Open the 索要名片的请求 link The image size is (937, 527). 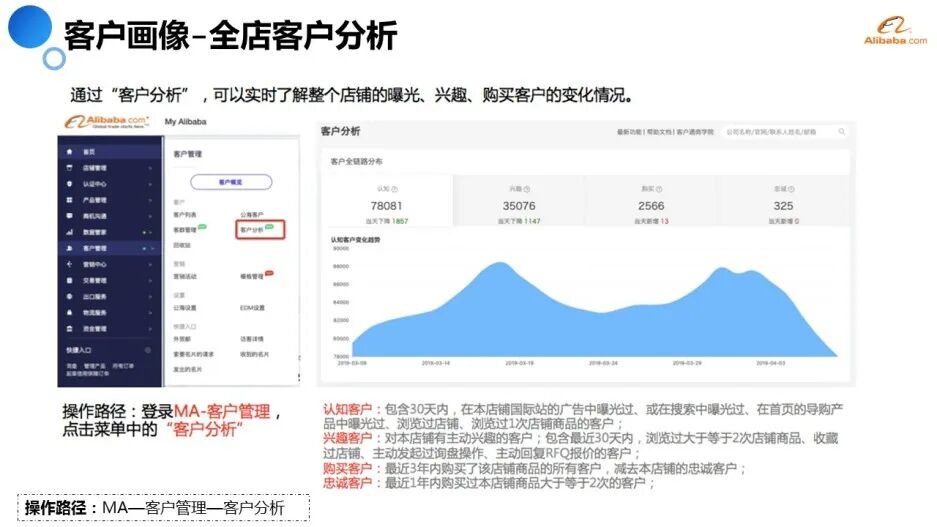194,354
